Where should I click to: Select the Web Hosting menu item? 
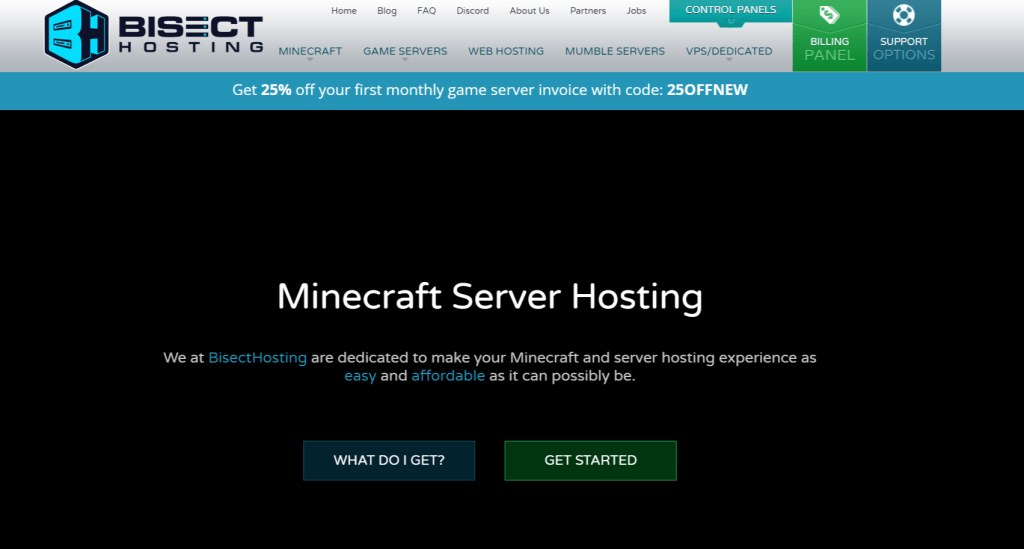[x=506, y=51]
